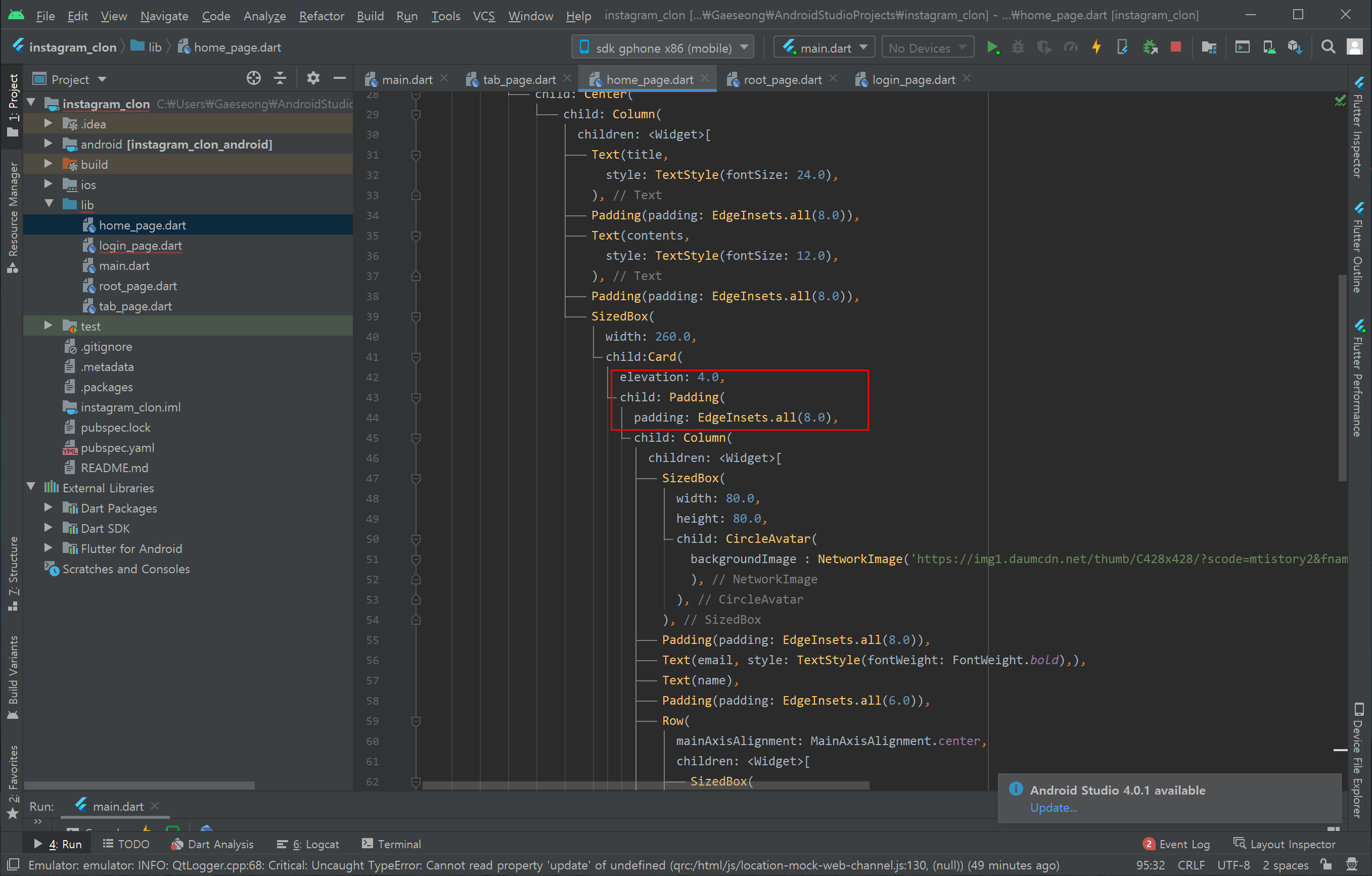Screen dimensions: 1372x876
Task: Toggle tool window bars icon bottom-left
Action: 13,864
